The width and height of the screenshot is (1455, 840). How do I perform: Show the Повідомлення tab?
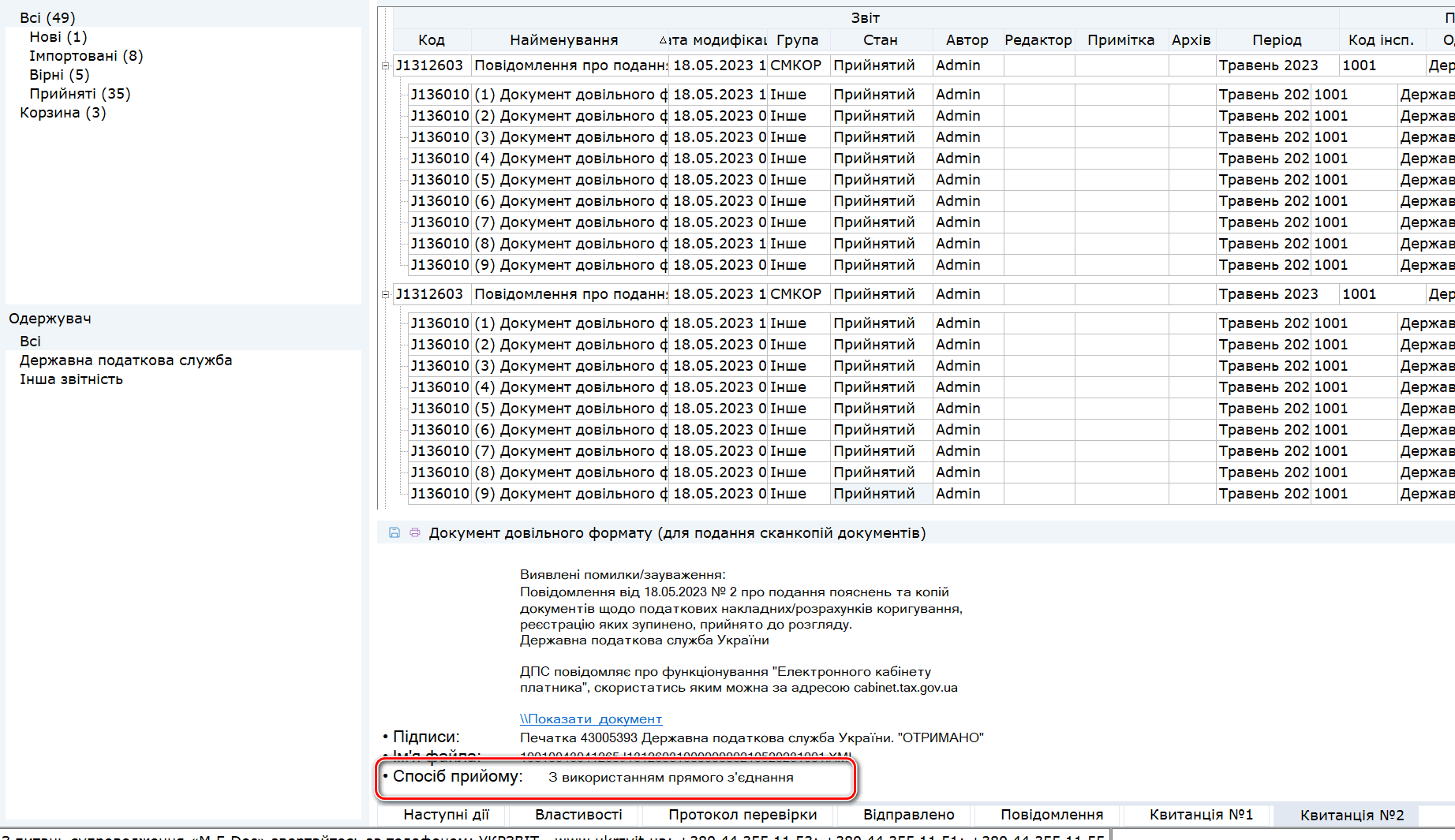click(x=1051, y=815)
